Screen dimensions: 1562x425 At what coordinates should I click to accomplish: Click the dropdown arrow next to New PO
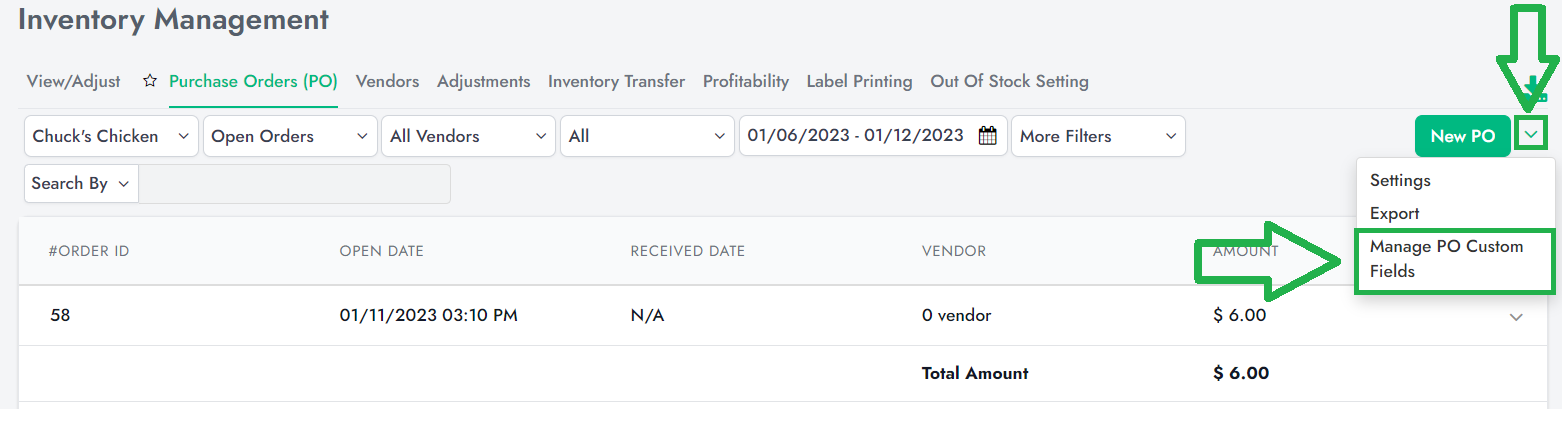pos(1531,136)
